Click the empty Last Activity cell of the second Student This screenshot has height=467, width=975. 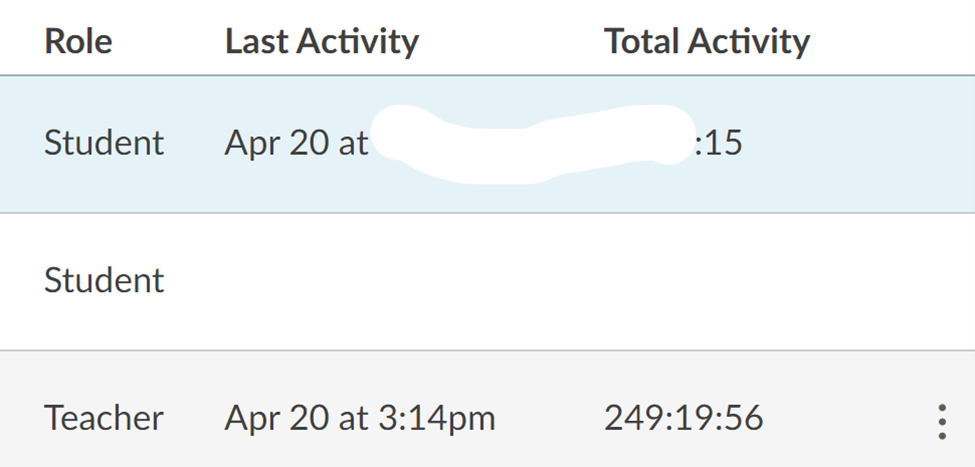coord(360,280)
